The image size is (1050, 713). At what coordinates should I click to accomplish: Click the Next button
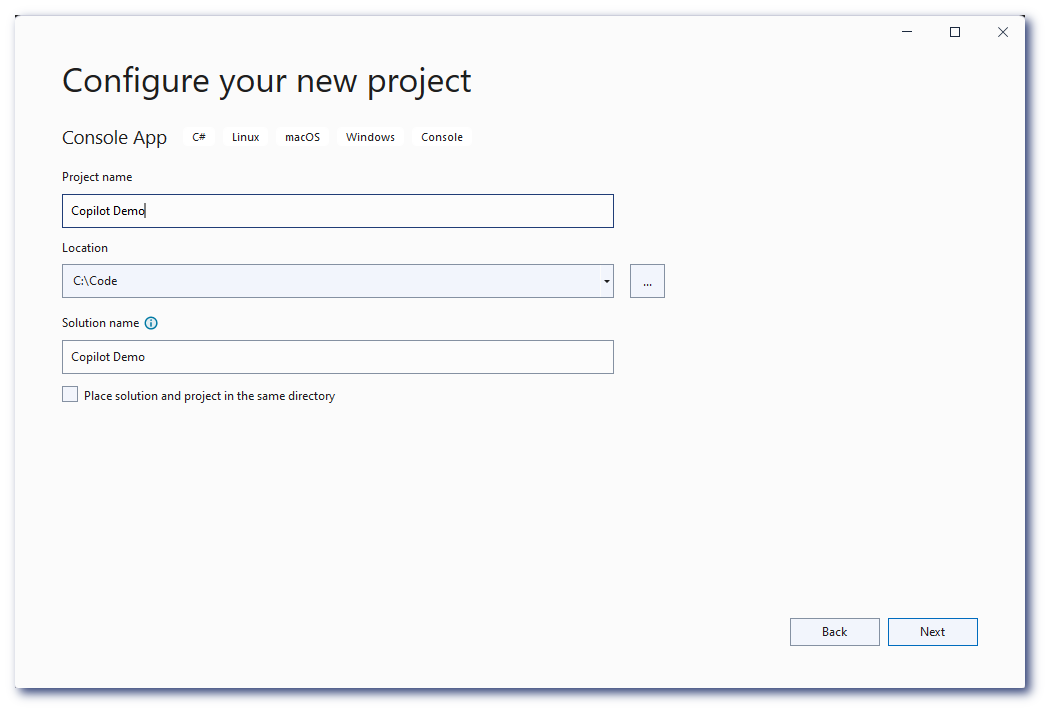932,632
